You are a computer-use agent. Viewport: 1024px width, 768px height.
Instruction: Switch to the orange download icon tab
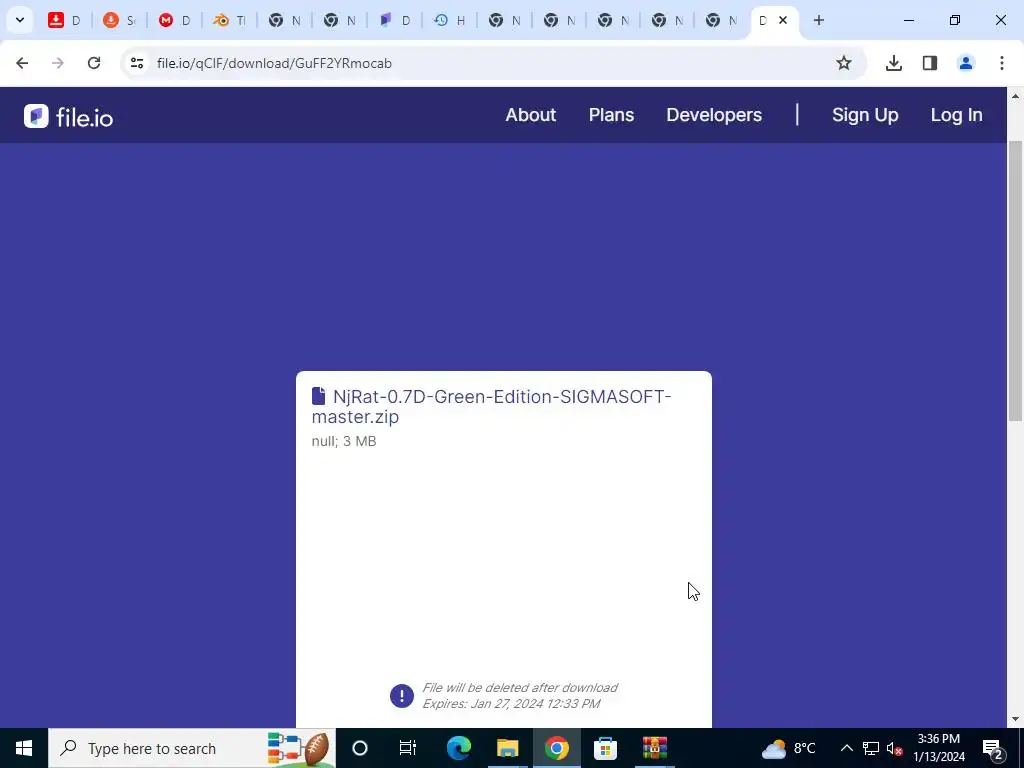[119, 20]
